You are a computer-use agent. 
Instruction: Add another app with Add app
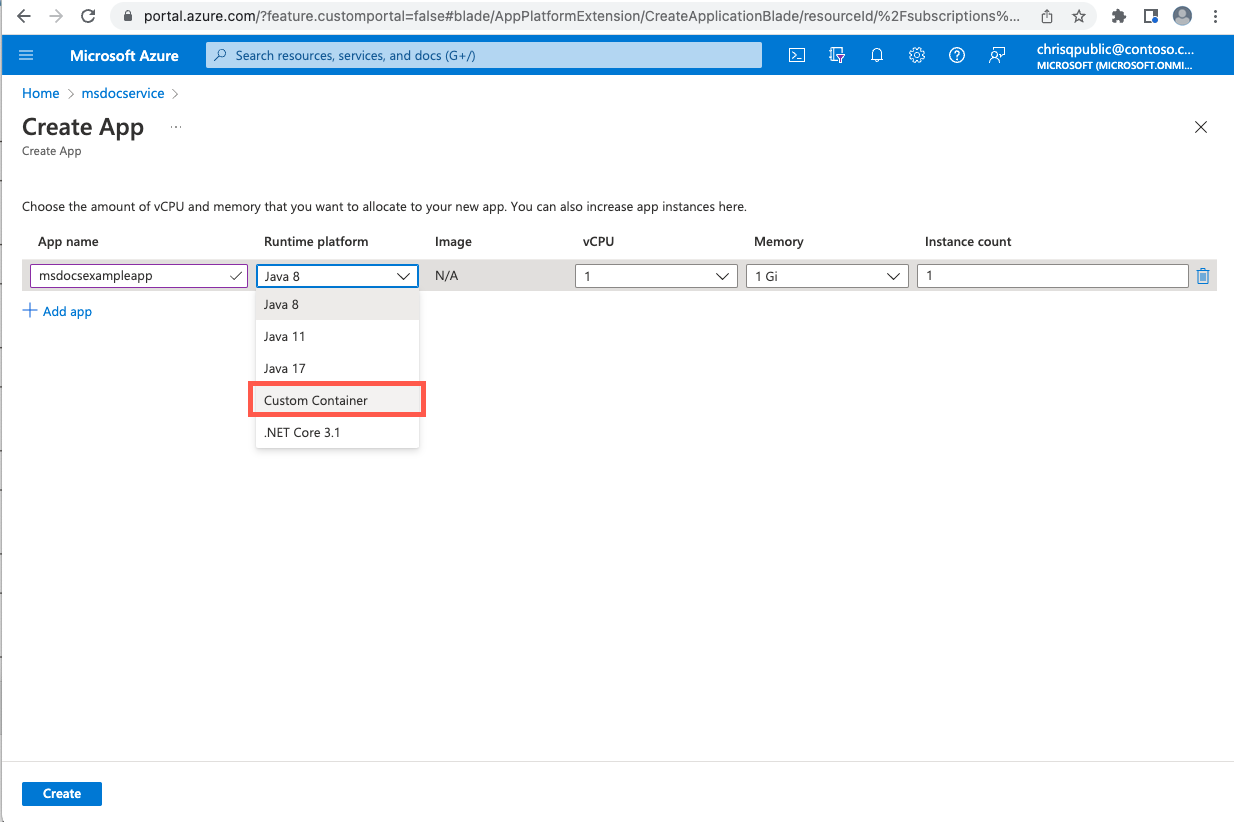pos(57,311)
